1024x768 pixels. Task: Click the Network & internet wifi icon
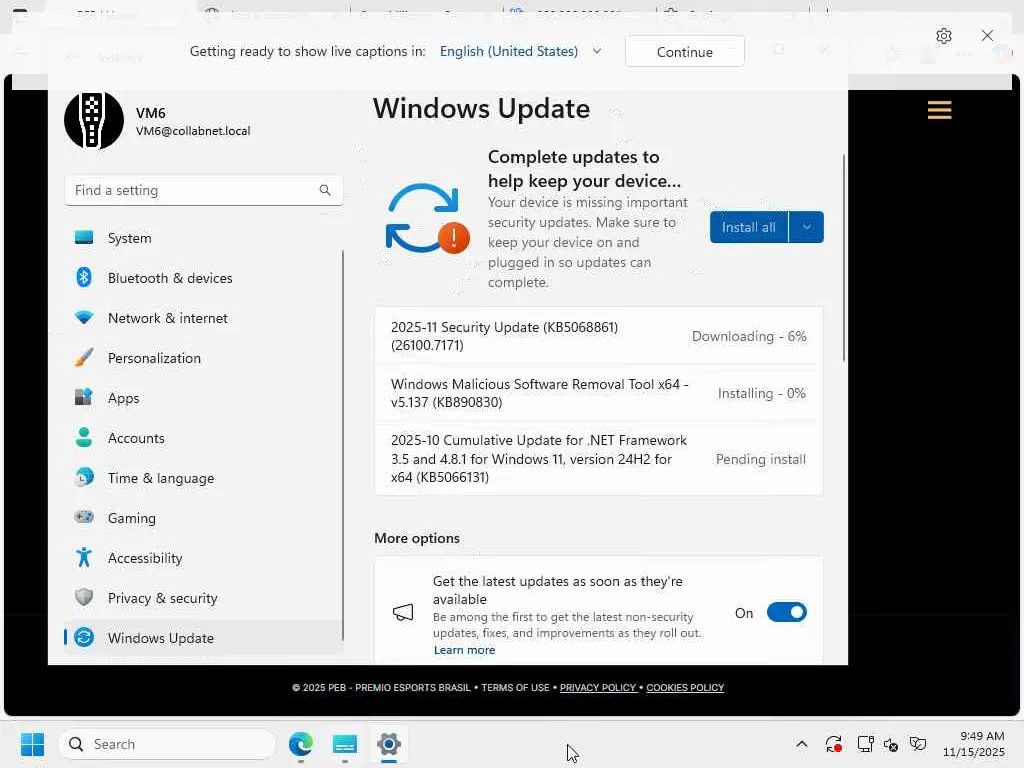(84, 318)
